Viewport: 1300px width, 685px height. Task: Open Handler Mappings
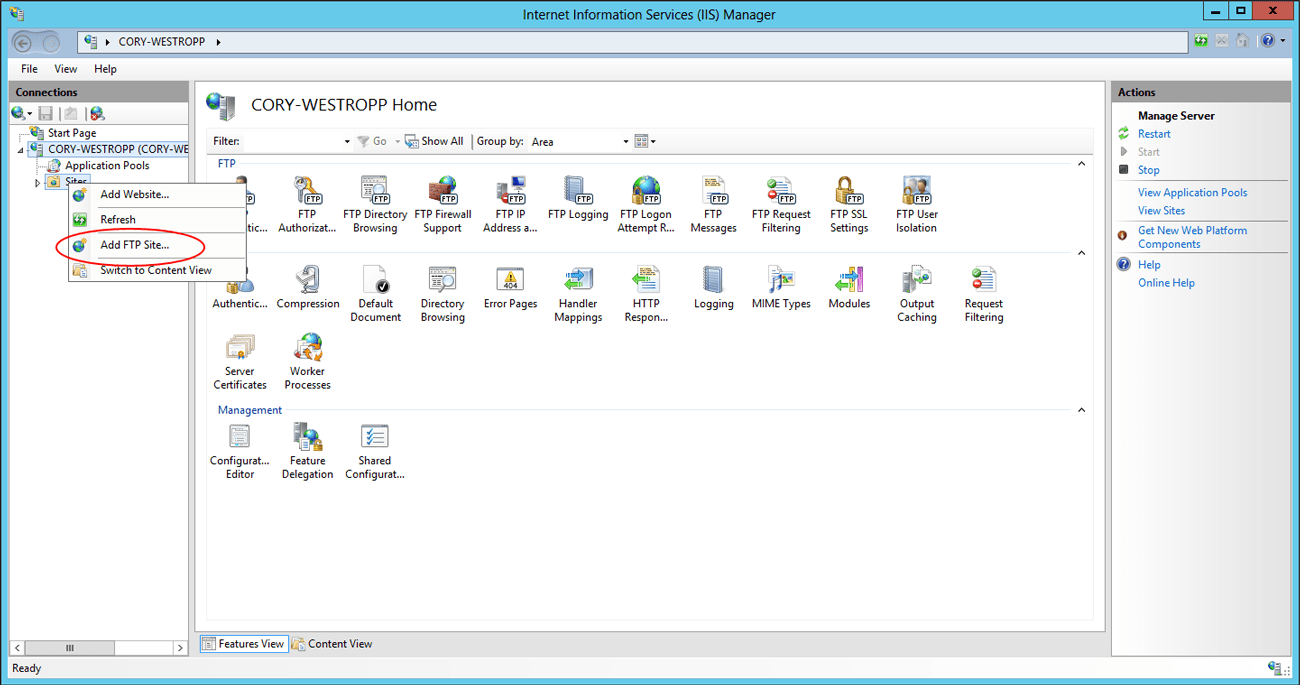click(578, 293)
